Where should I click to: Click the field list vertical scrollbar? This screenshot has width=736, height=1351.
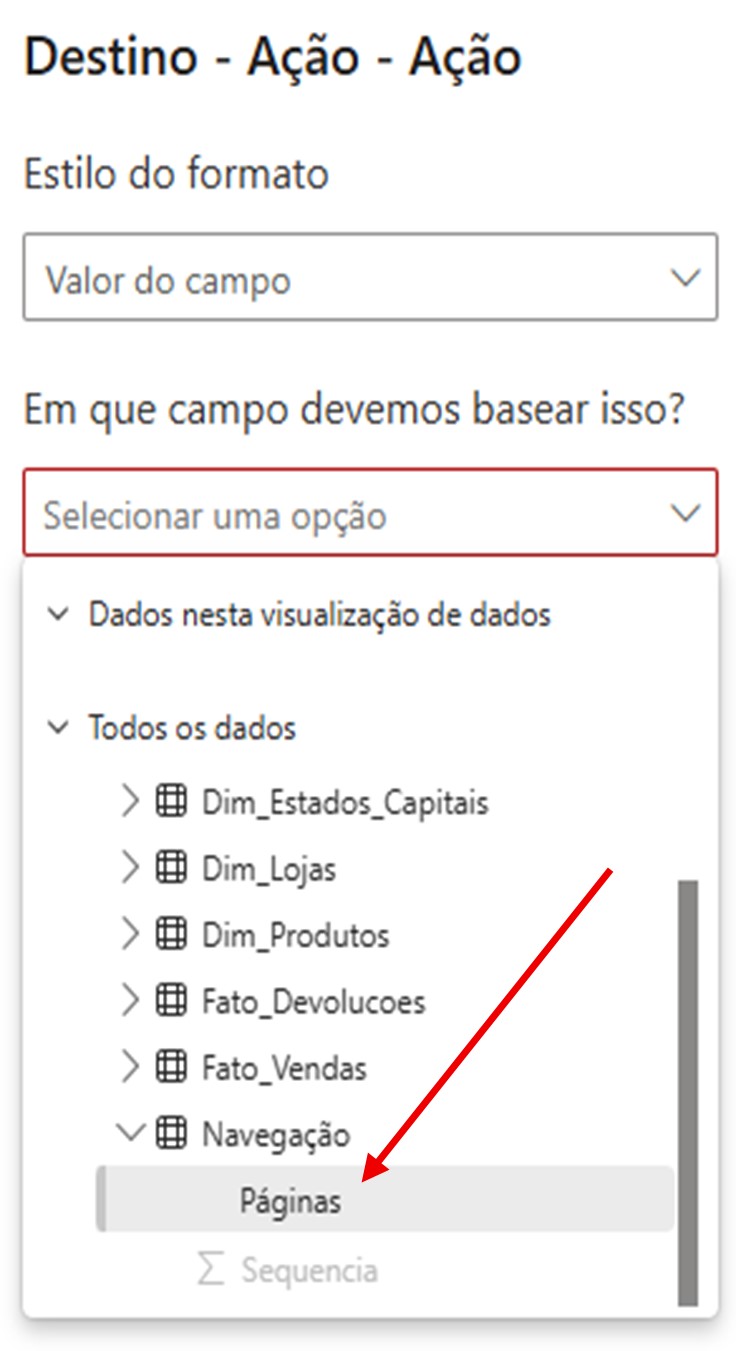pos(687,1090)
